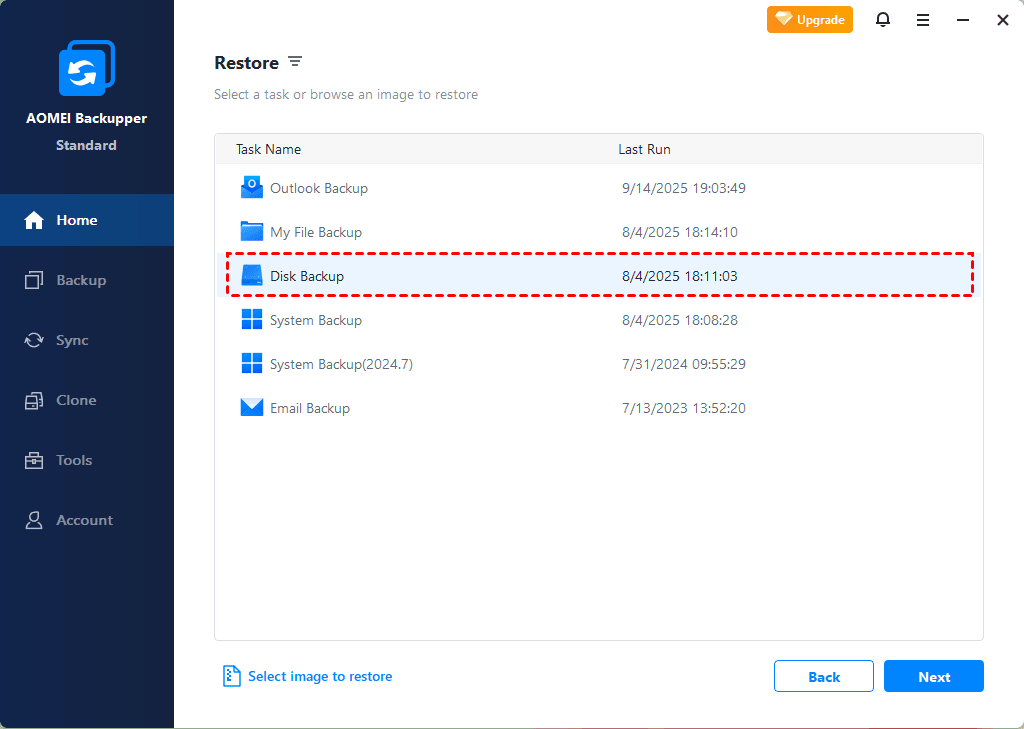1024x729 pixels.
Task: Expand the sort options beside Restore heading
Action: point(295,62)
